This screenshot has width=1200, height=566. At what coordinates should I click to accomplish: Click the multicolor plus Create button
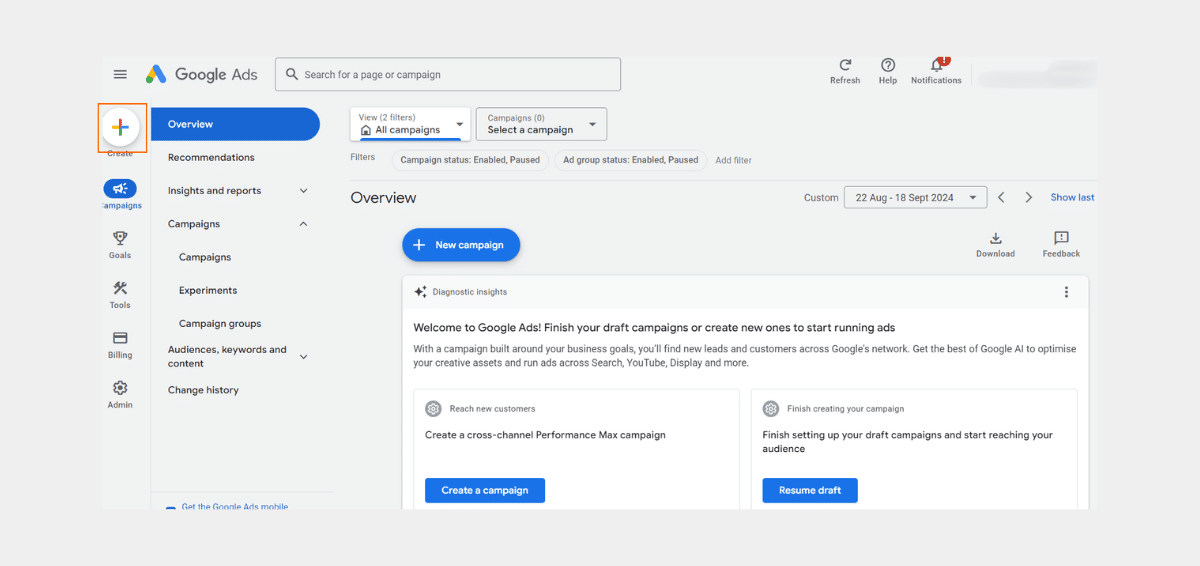[x=120, y=127]
